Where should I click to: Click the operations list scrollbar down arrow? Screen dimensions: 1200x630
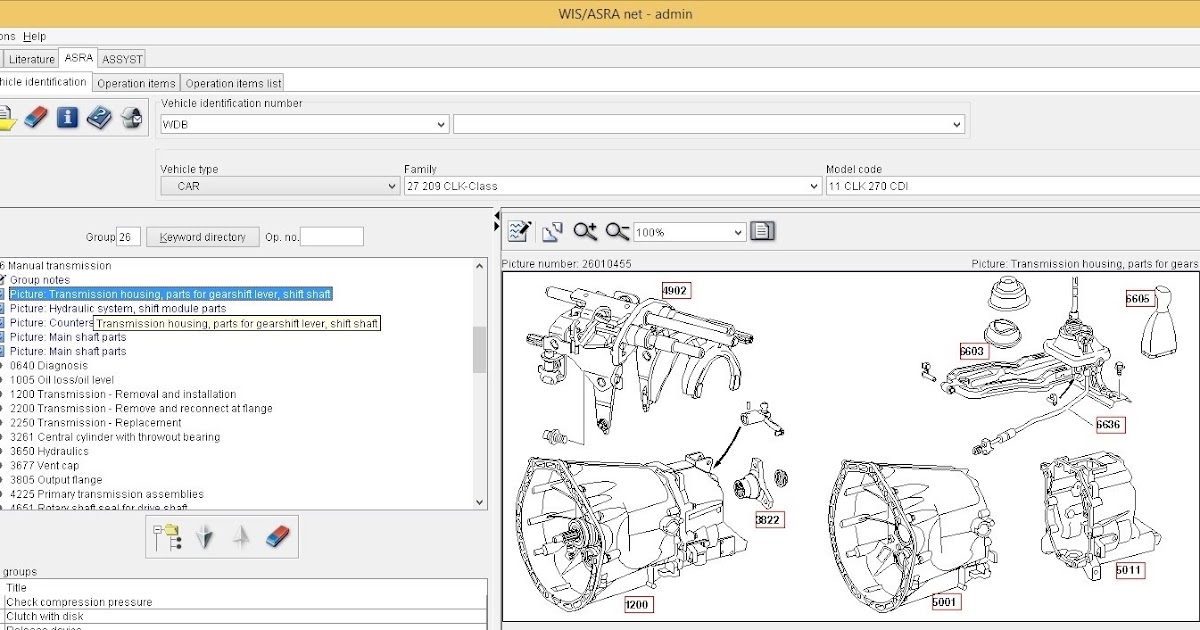[479, 502]
